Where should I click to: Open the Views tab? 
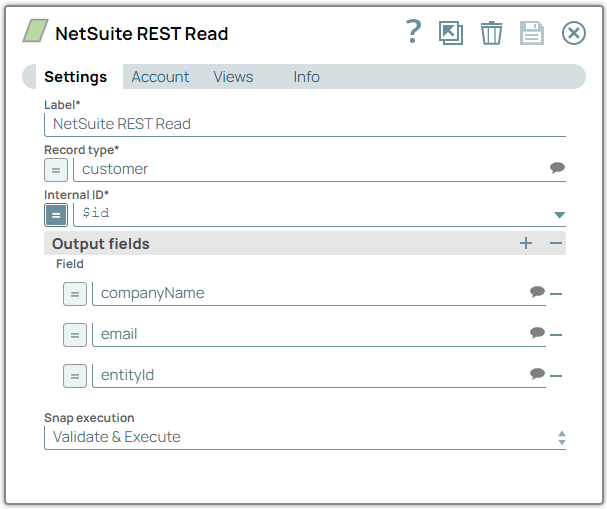tap(233, 77)
